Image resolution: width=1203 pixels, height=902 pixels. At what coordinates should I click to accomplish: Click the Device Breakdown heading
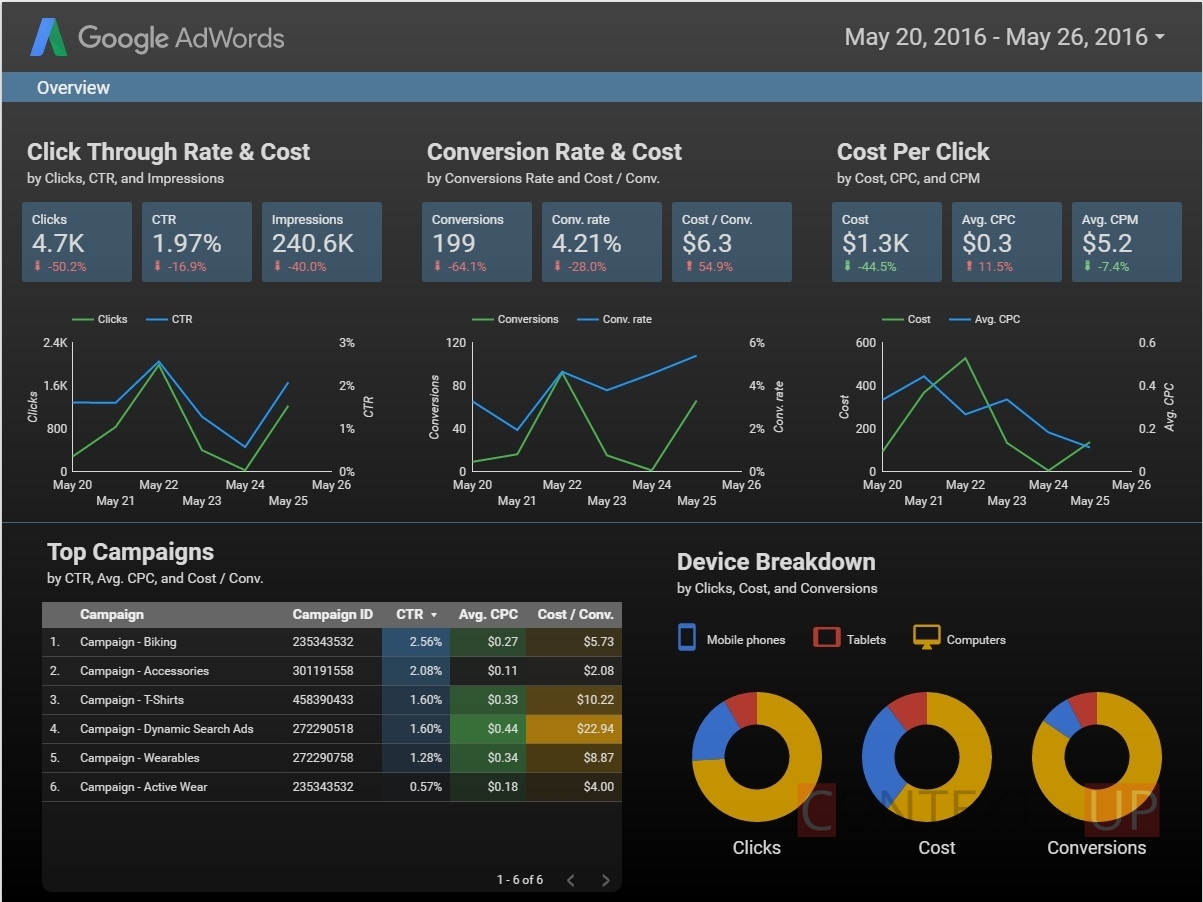[x=776, y=562]
